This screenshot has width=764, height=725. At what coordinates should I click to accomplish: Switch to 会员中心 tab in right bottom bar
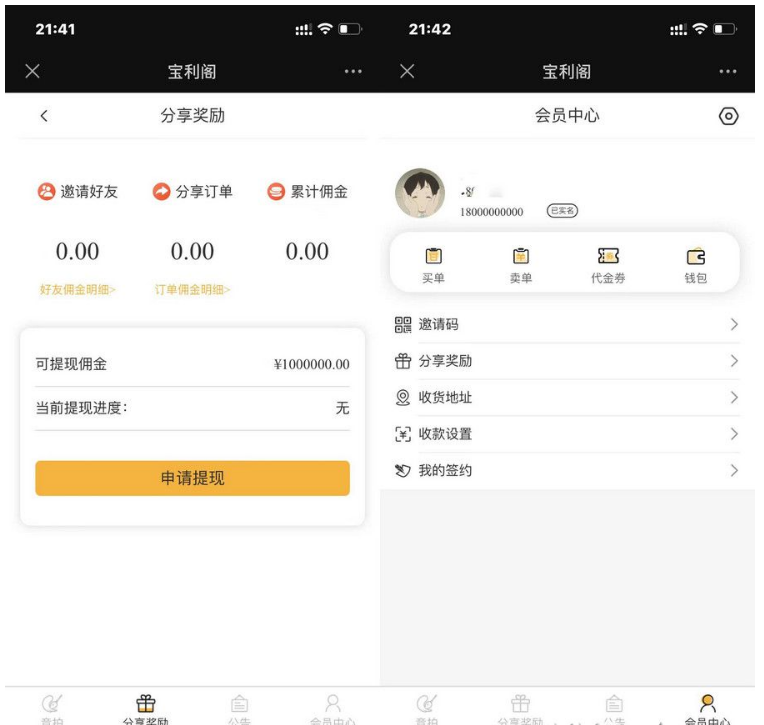pyautogui.click(x=708, y=709)
